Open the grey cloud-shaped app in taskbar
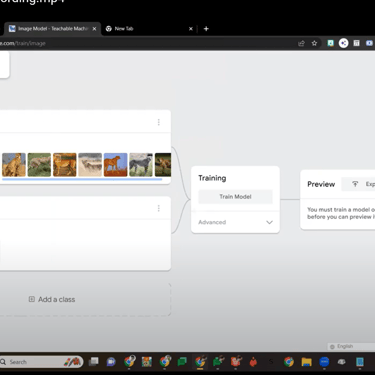The height and width of the screenshot is (375, 375). [x=342, y=362]
